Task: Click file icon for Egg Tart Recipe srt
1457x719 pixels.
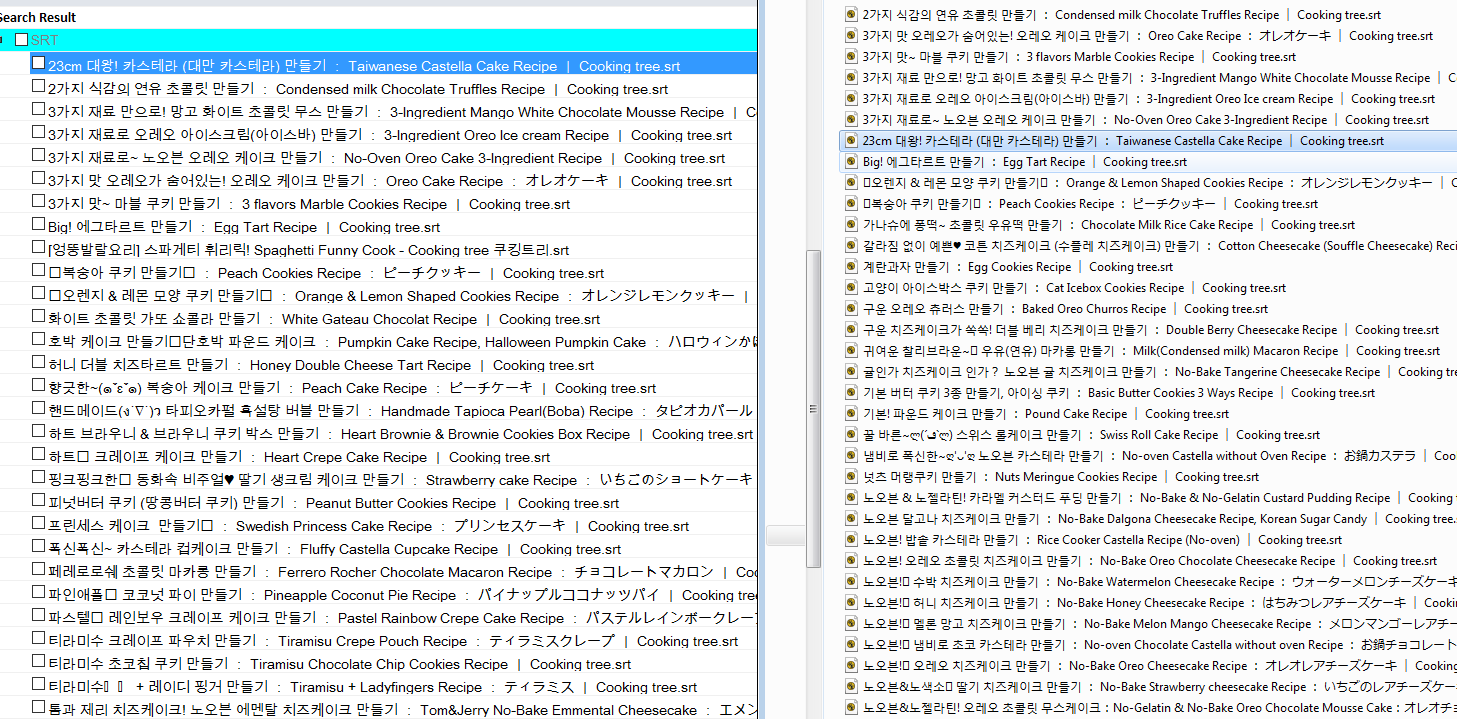Action: [x=851, y=161]
